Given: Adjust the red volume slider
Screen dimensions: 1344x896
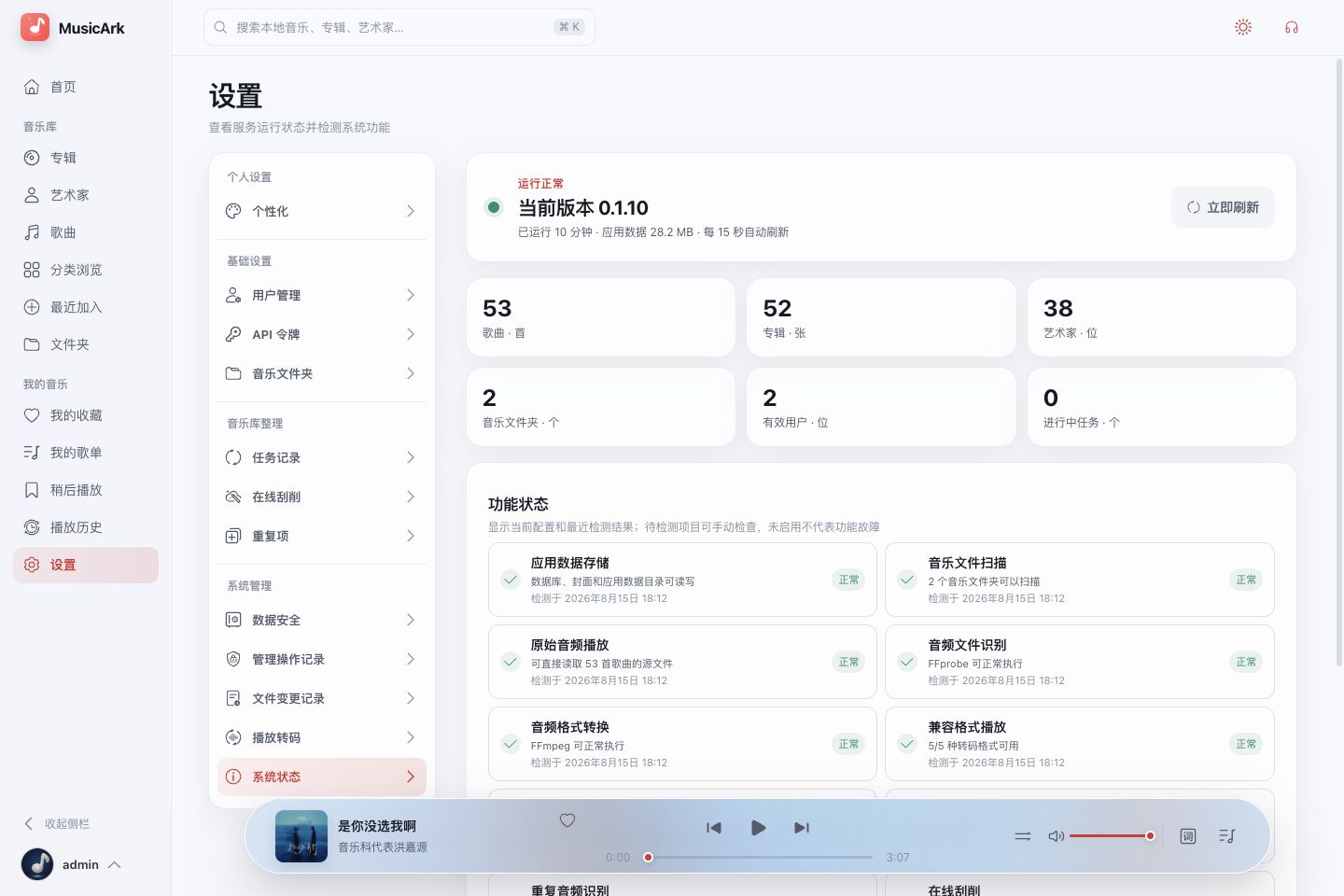Looking at the screenshot, I should [1113, 836].
